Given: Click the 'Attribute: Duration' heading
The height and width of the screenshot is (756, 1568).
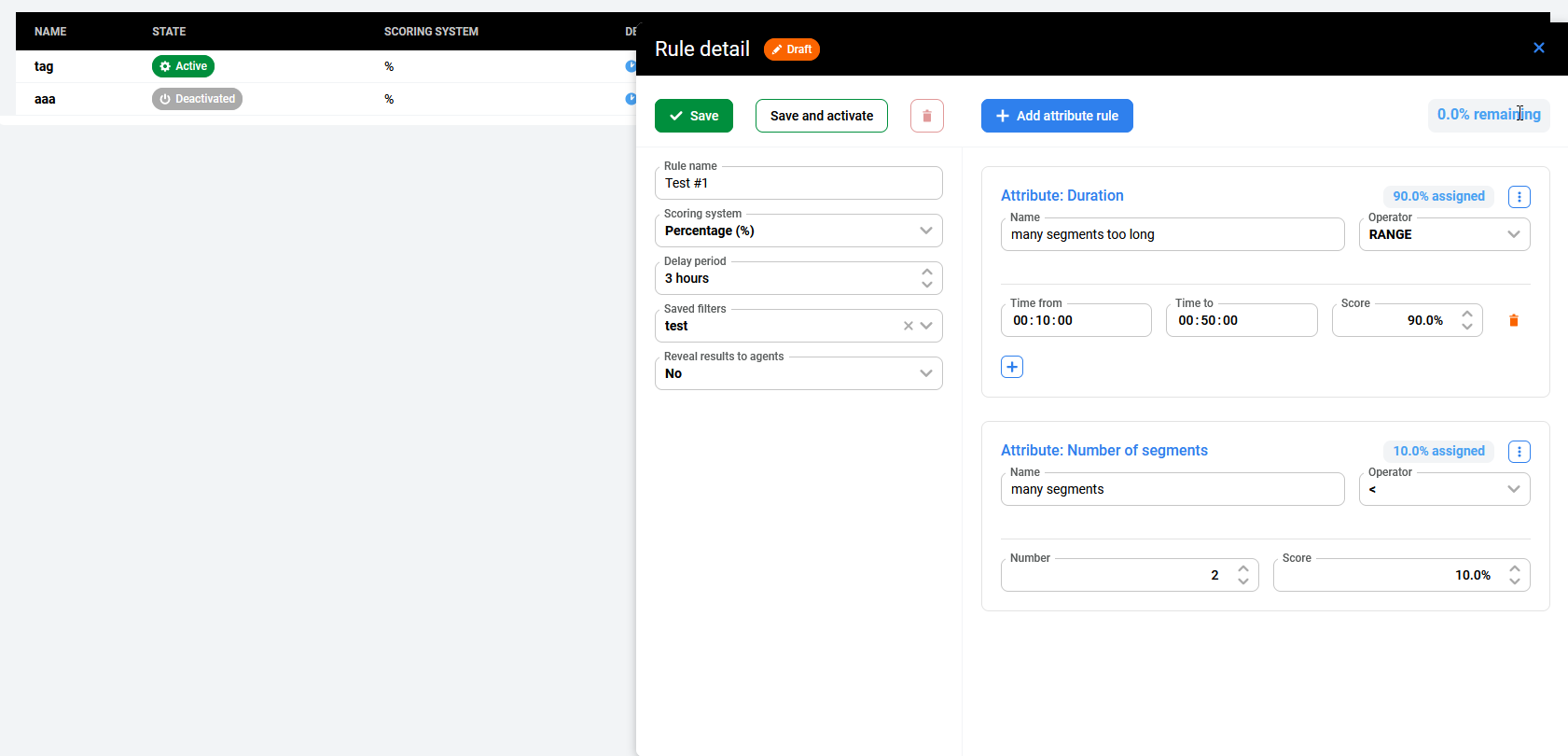Looking at the screenshot, I should 1062,195.
